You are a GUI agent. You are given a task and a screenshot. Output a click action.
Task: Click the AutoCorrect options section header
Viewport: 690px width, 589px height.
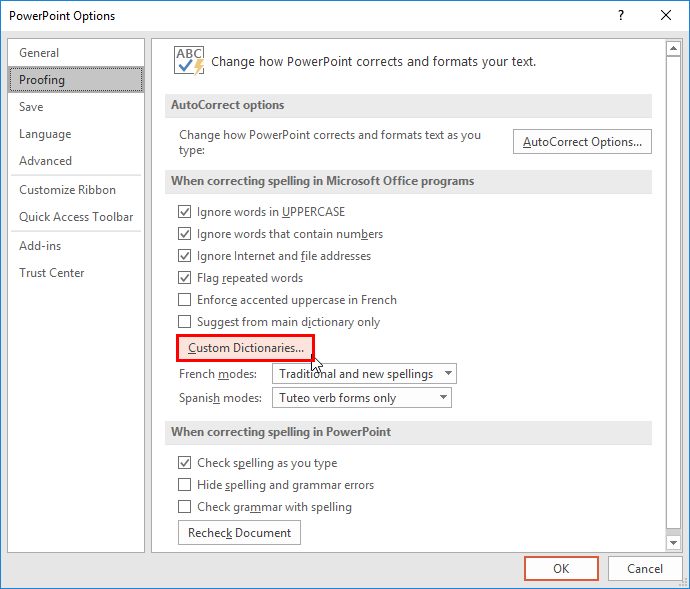click(x=408, y=105)
